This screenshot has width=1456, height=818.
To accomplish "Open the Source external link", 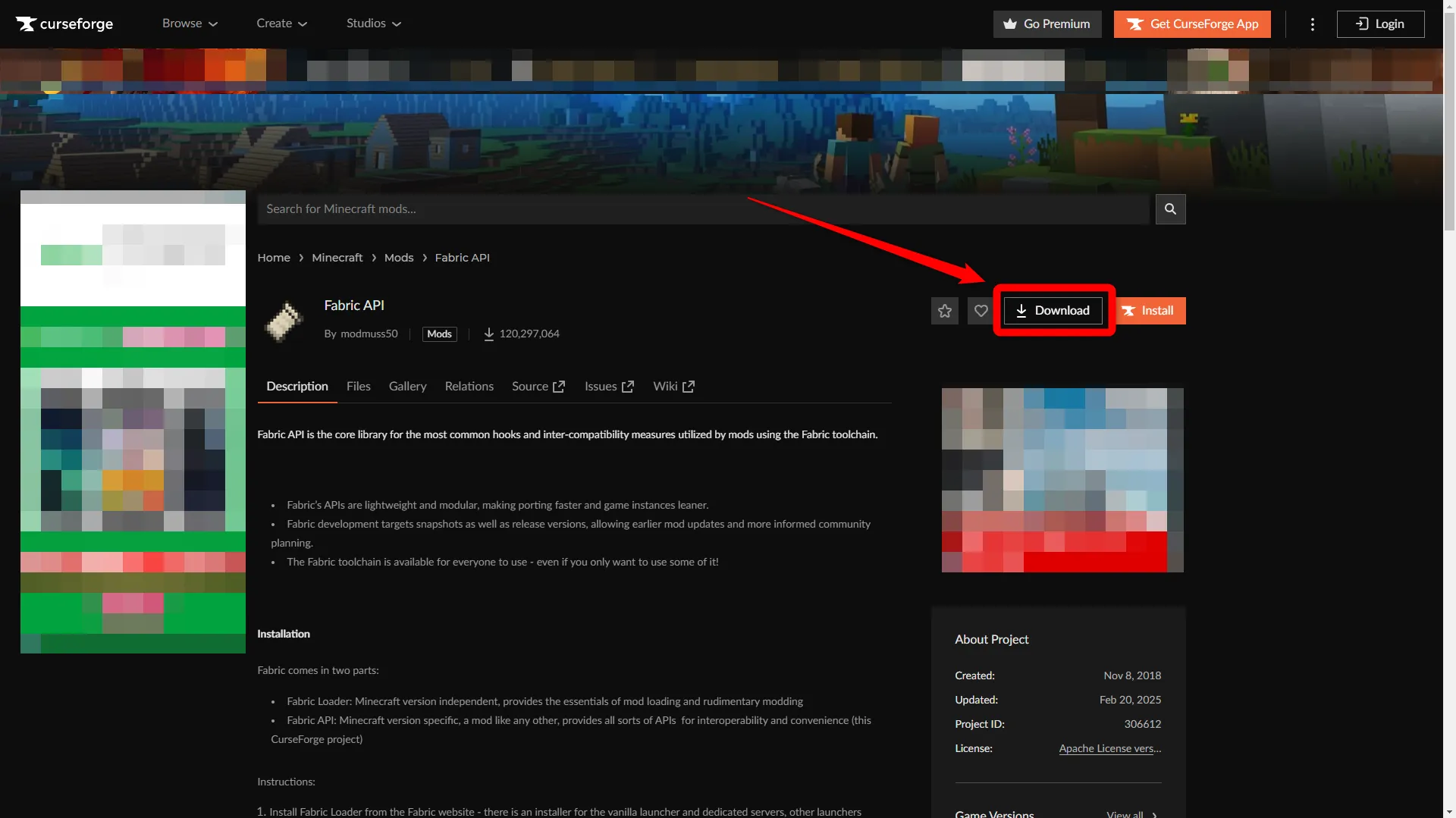I will [538, 387].
